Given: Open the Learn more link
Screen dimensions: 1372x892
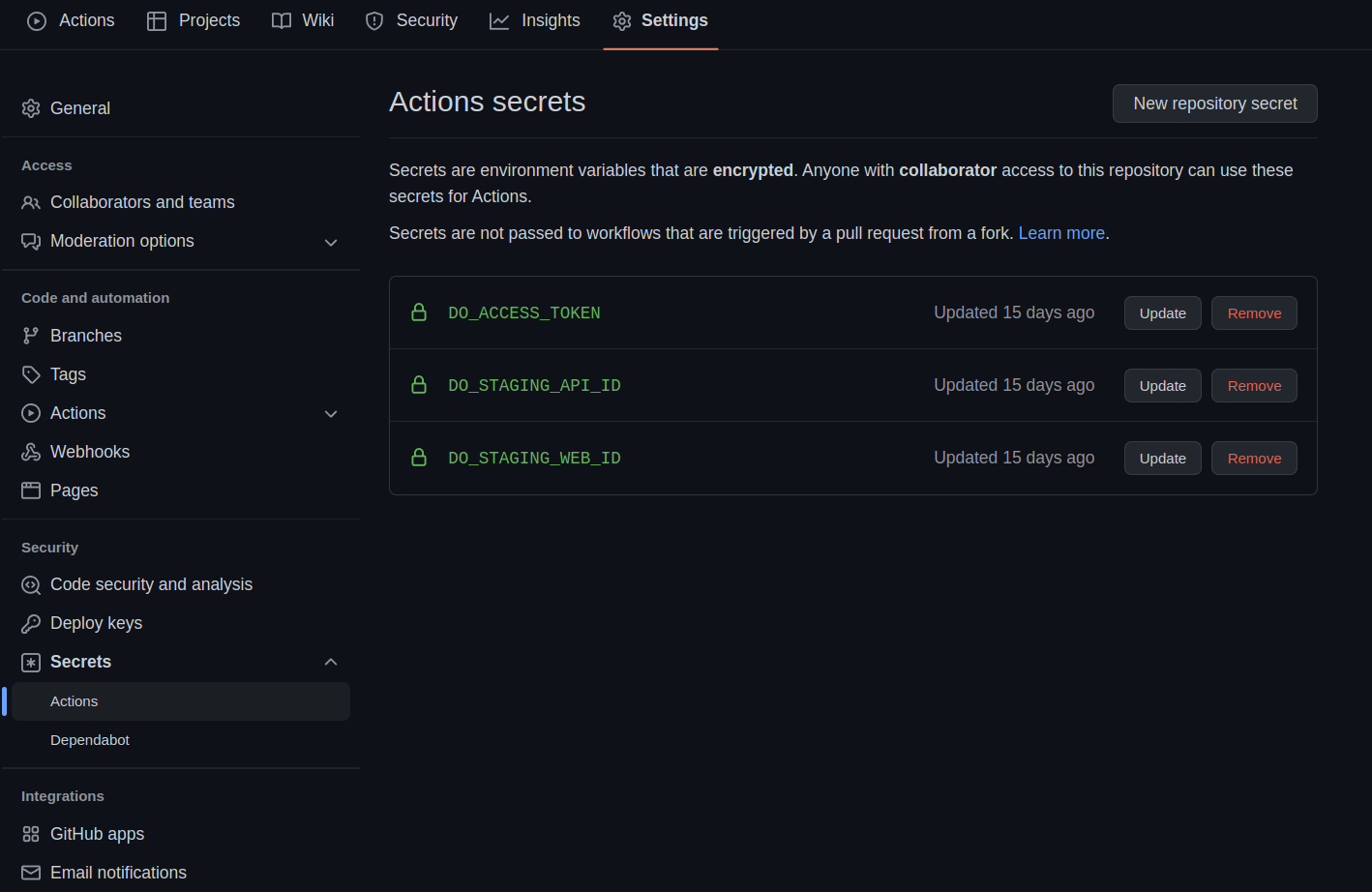Looking at the screenshot, I should (1061, 232).
